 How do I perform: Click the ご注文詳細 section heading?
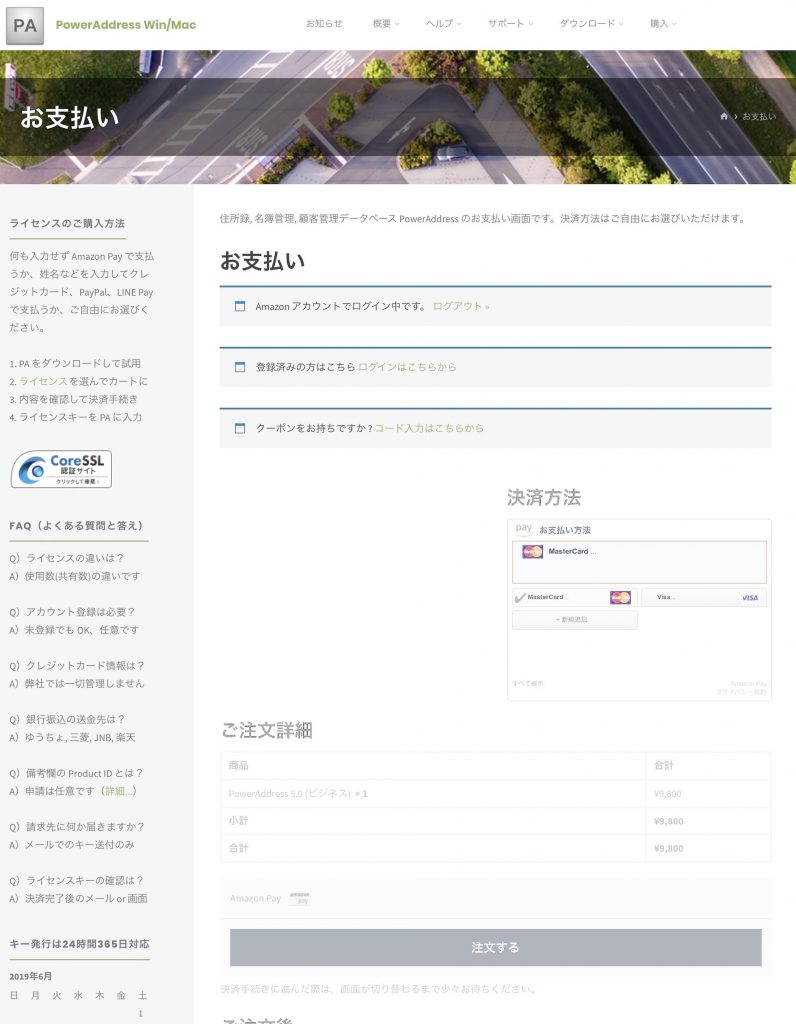click(x=267, y=730)
